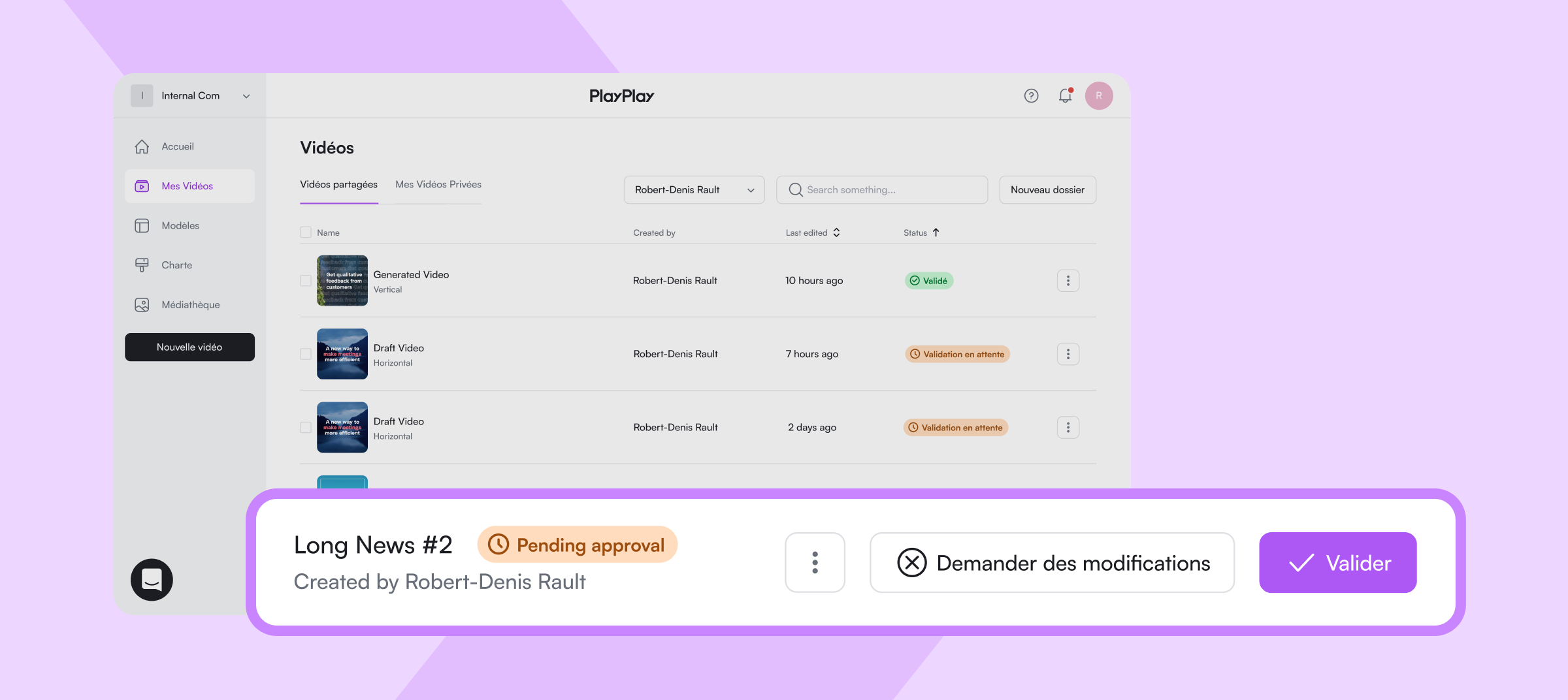
Task: Open the help question mark icon
Action: coord(1031,96)
